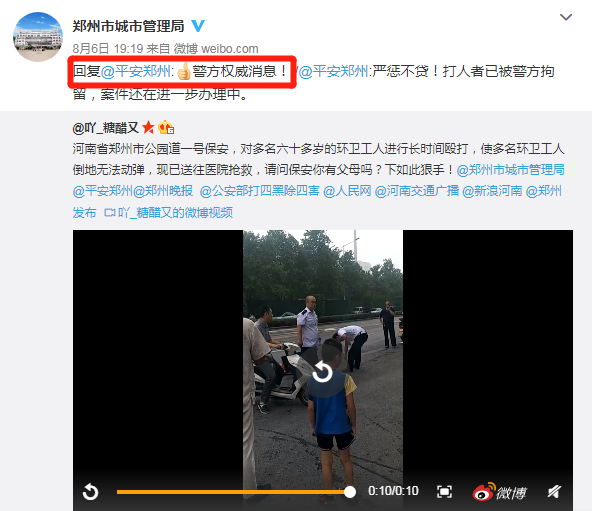Screen dimensions: 592x511
Task: Click the second @平安郑州 mention after the slash
Action: (334, 71)
